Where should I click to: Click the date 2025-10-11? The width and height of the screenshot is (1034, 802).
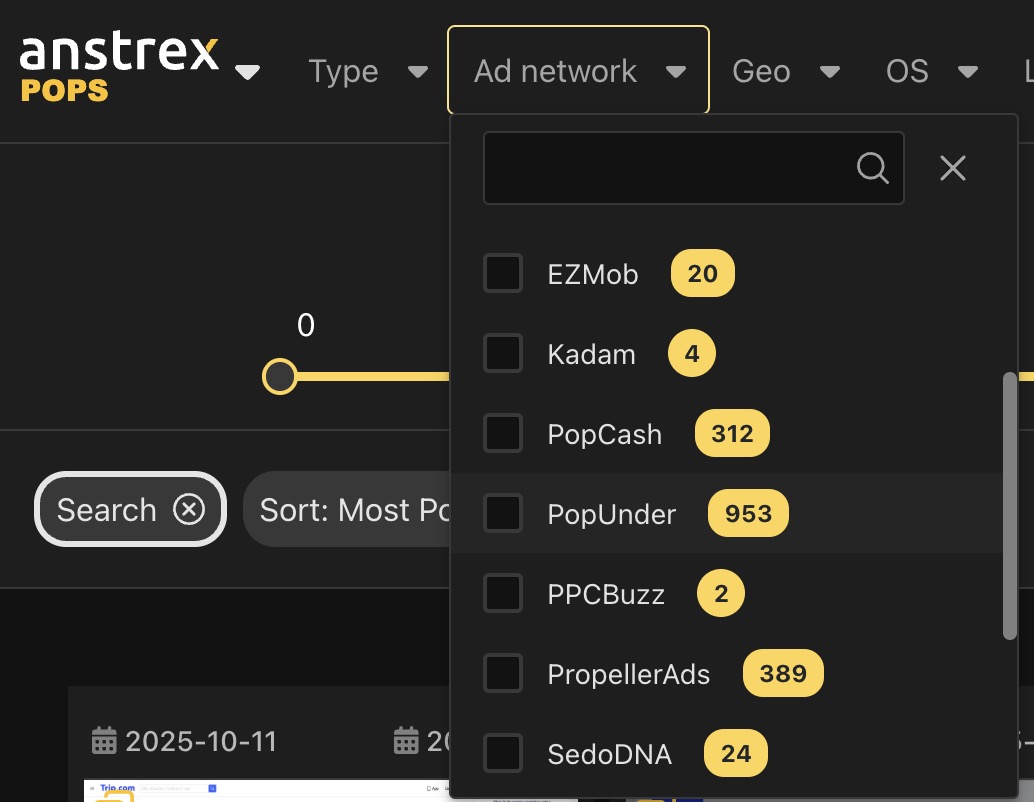200,741
